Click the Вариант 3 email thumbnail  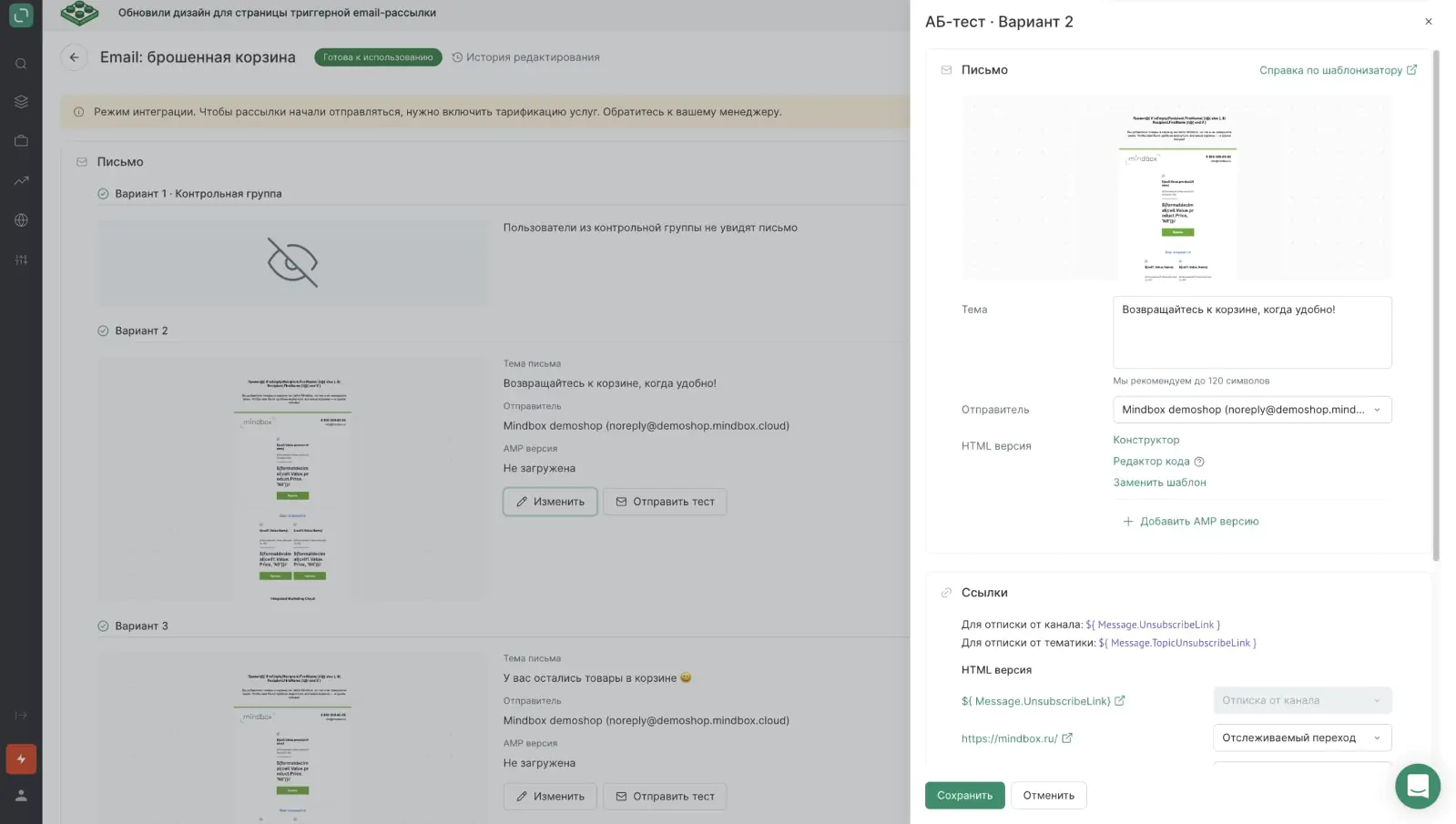pyautogui.click(x=292, y=739)
